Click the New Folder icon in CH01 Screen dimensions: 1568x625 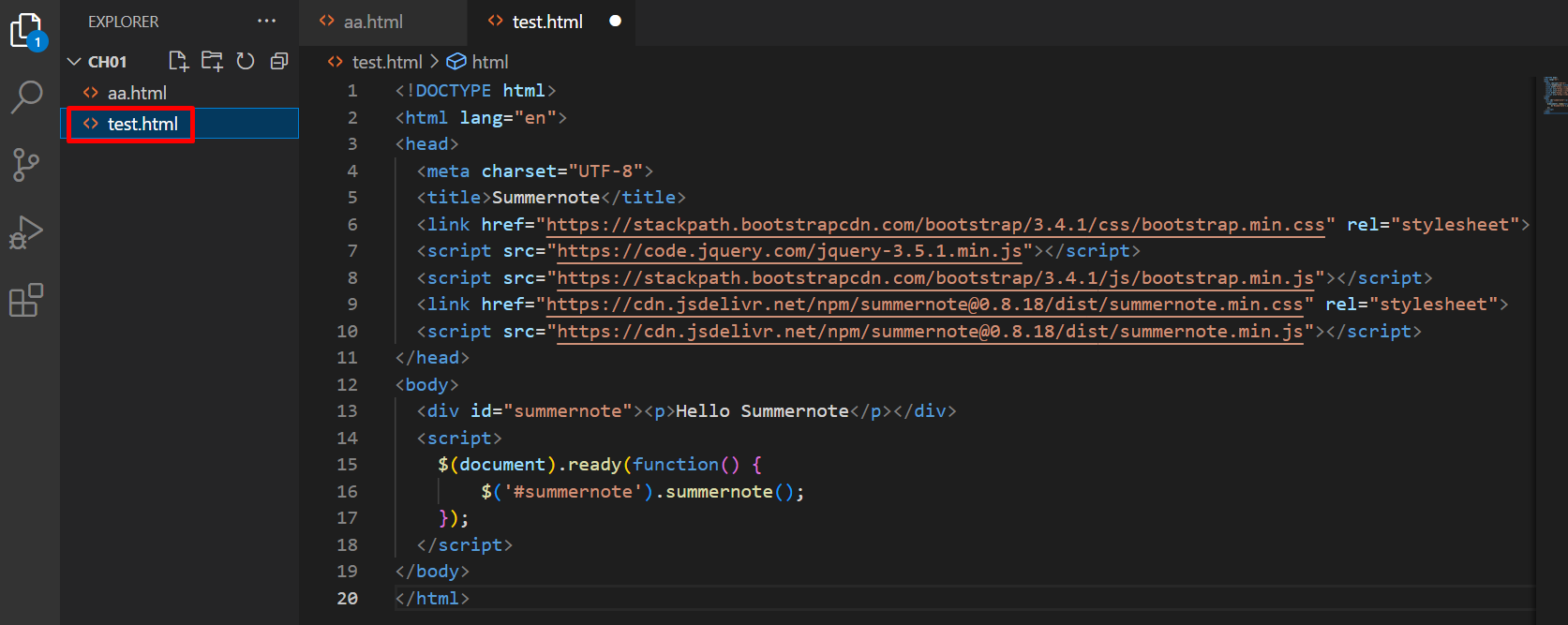coord(213,61)
